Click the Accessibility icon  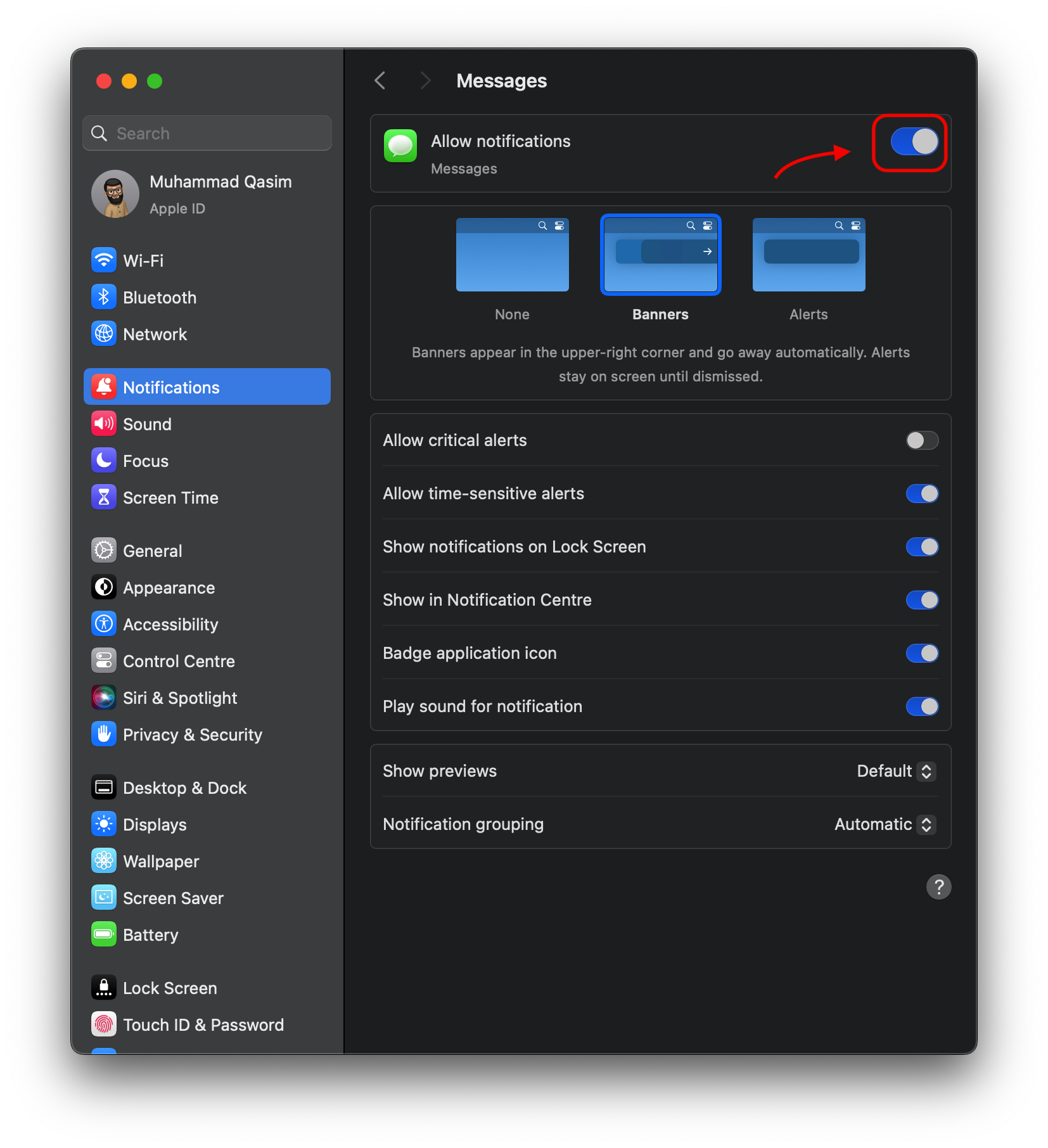(x=104, y=624)
